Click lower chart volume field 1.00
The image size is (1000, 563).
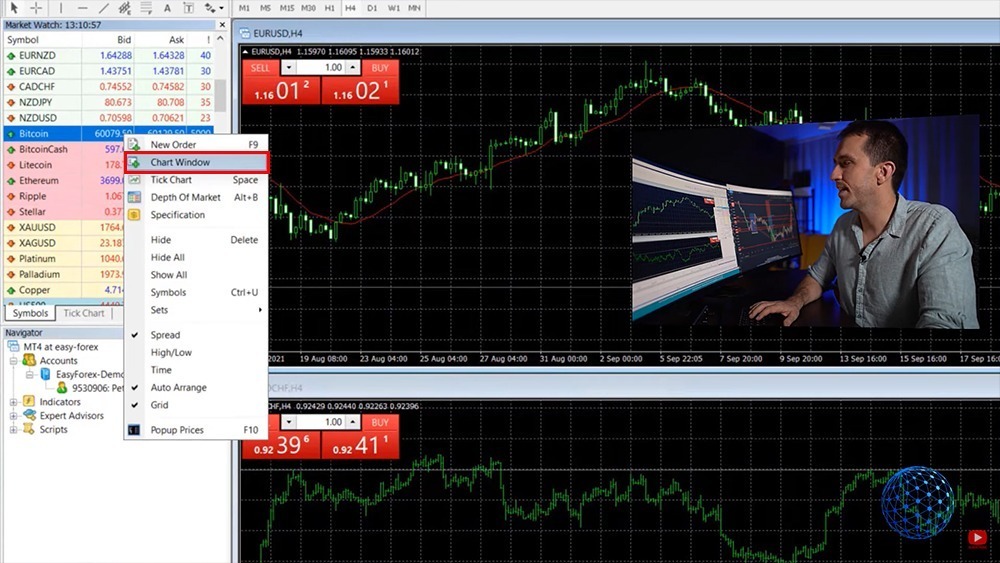point(321,422)
